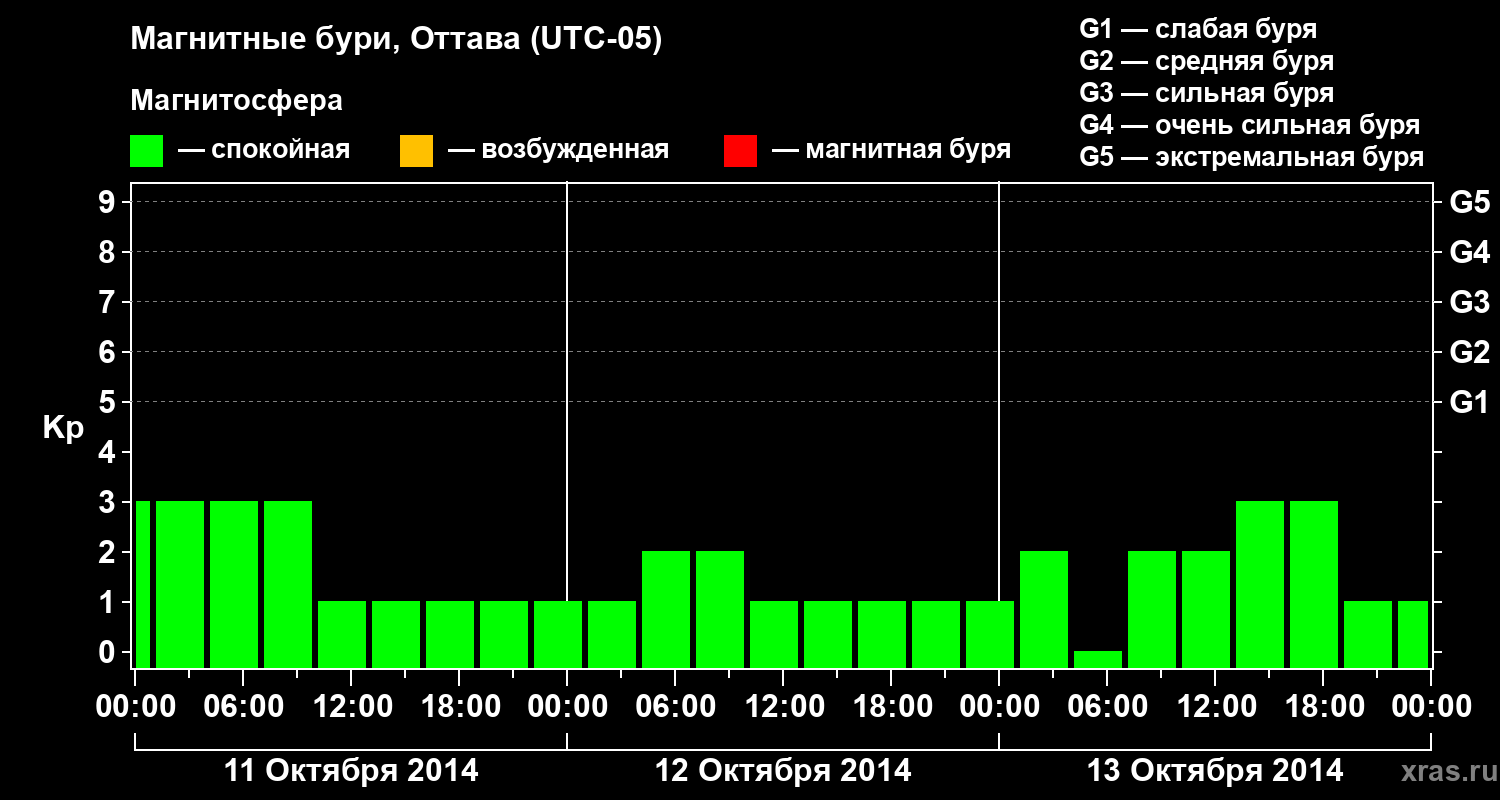The height and width of the screenshot is (800, 1500).
Task: Select the chart title 'Магнитные бури, Оттава (UTC-05)'
Action: click(396, 40)
